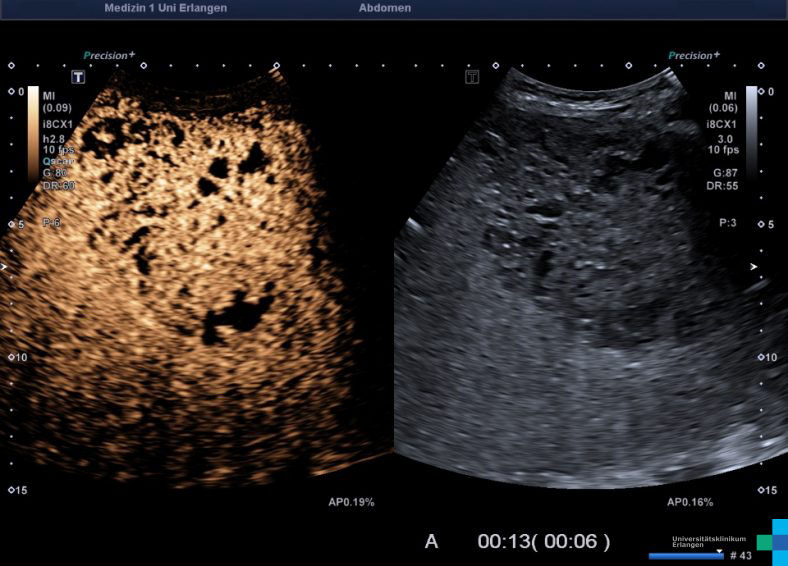Click the contrast timer 00:13 readout
The height and width of the screenshot is (566, 788).
[x=502, y=542]
